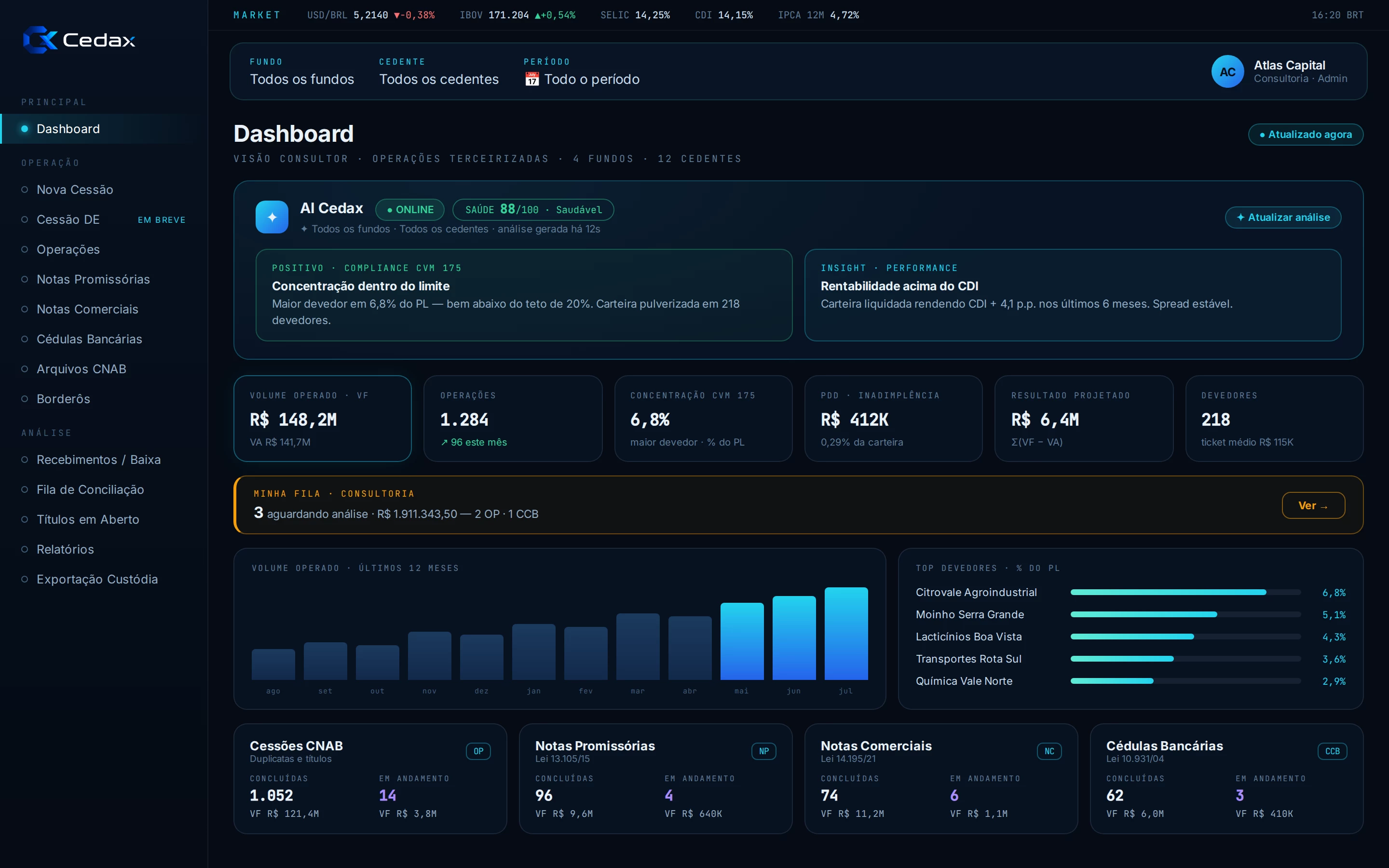Open the Período filter Todo o período
Screen dimensions: 1389x868
[x=582, y=72]
